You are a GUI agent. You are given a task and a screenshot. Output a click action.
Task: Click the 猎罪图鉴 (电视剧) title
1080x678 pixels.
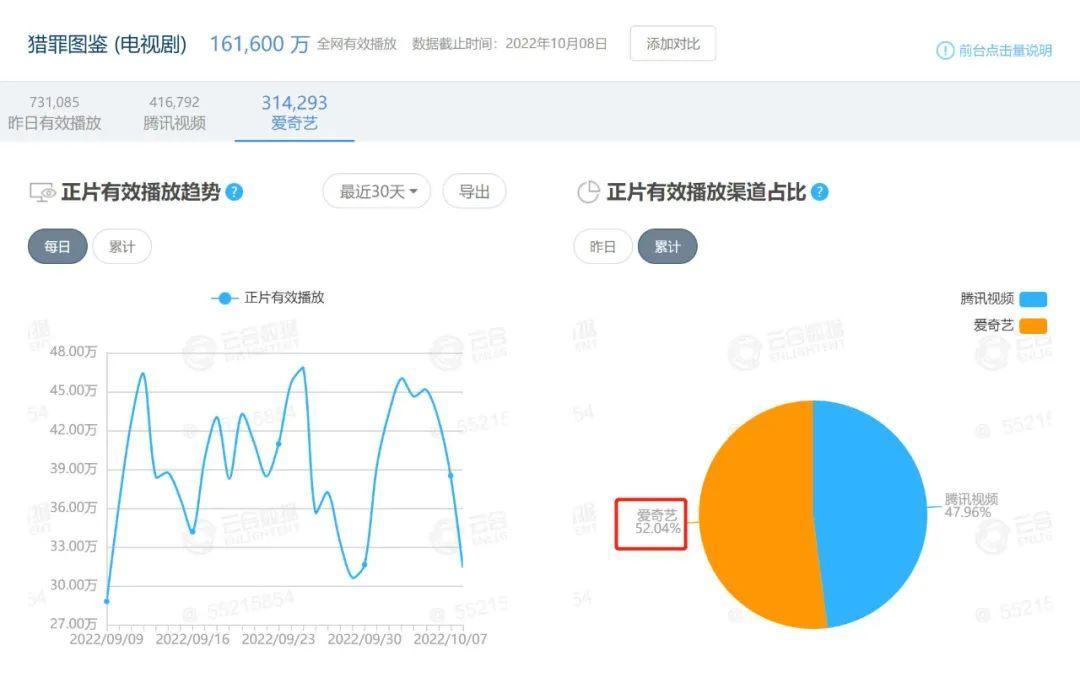click(107, 43)
